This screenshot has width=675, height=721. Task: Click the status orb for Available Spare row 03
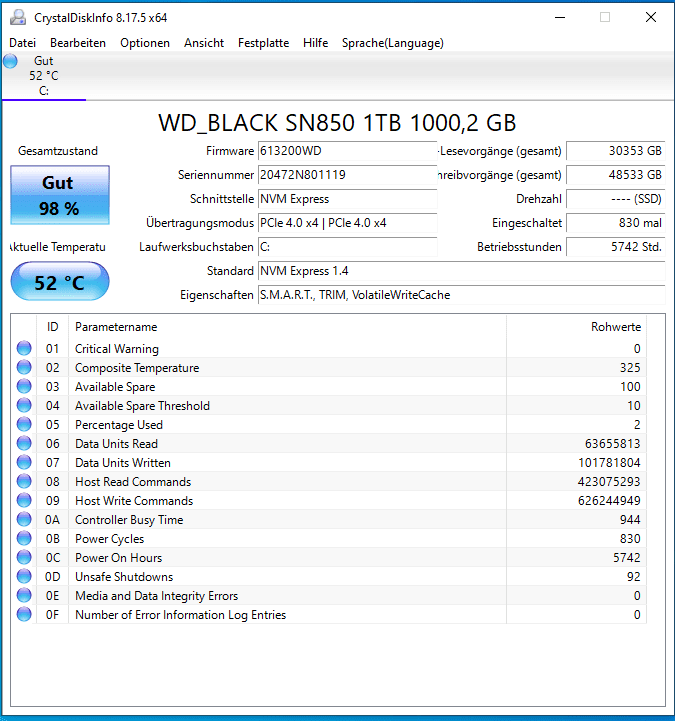pyautogui.click(x=24, y=386)
